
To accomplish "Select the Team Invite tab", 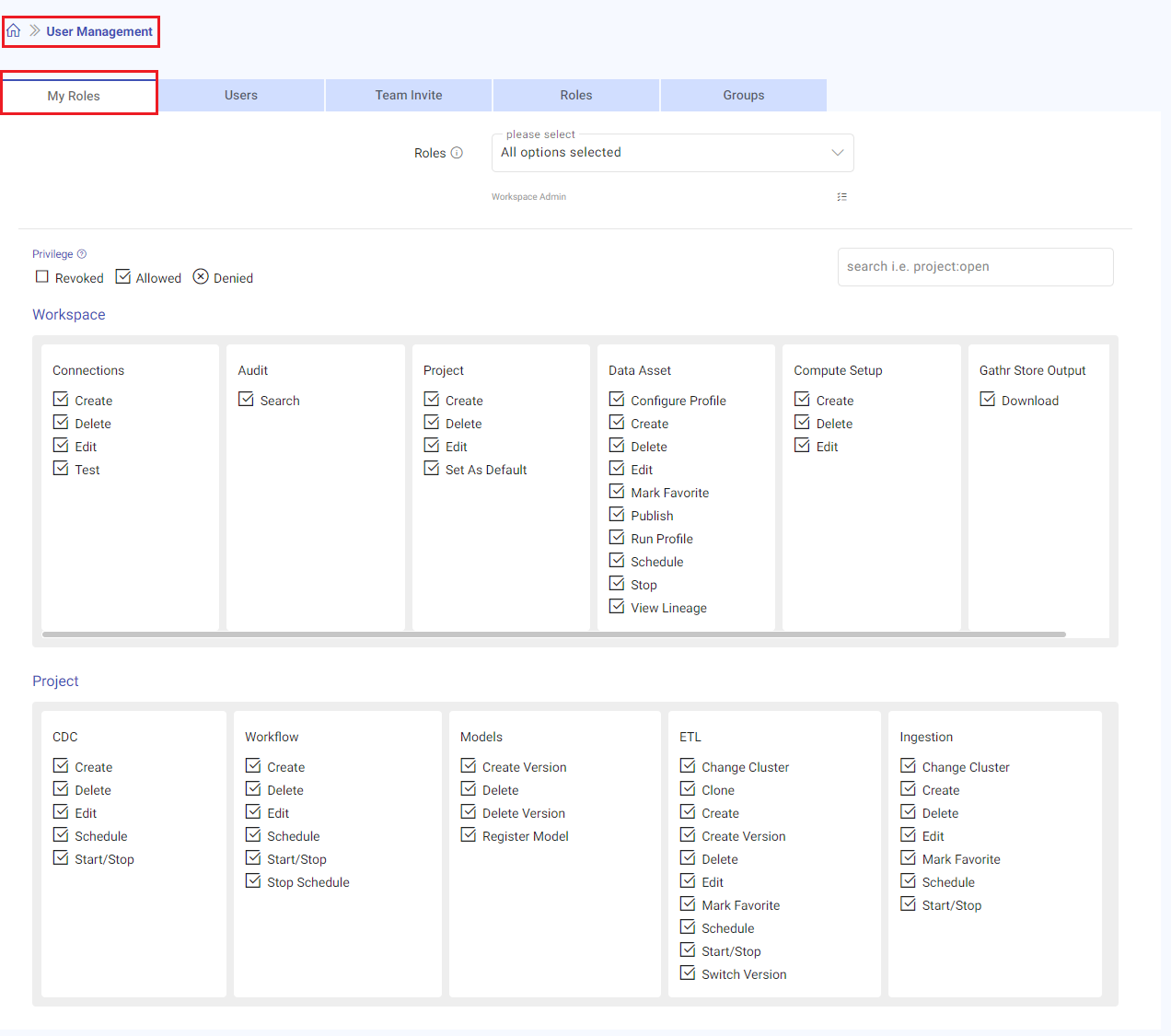I will click(408, 95).
